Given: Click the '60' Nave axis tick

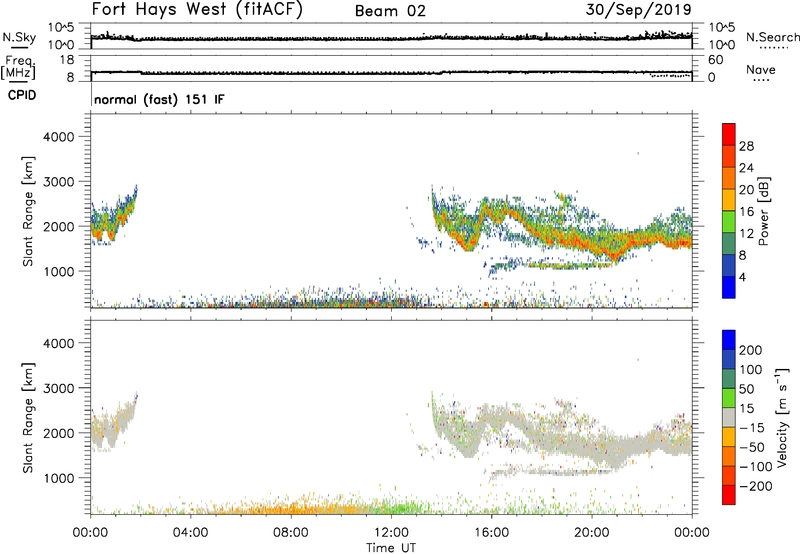Looking at the screenshot, I should coord(716,60).
